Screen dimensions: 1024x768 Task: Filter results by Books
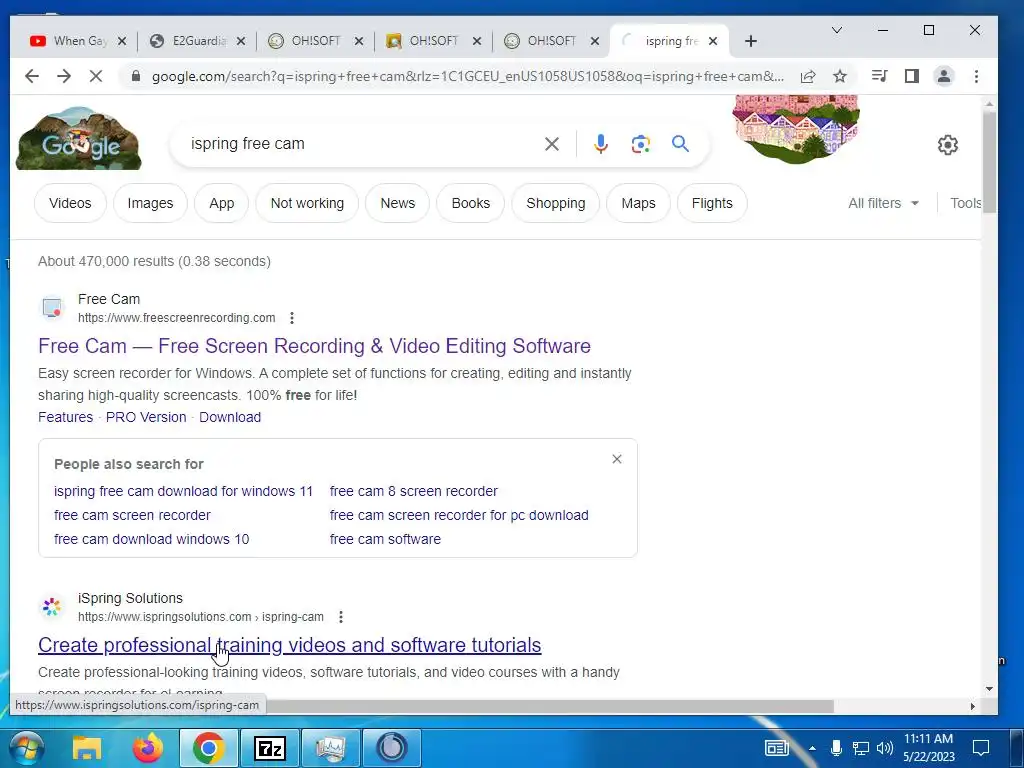point(470,203)
